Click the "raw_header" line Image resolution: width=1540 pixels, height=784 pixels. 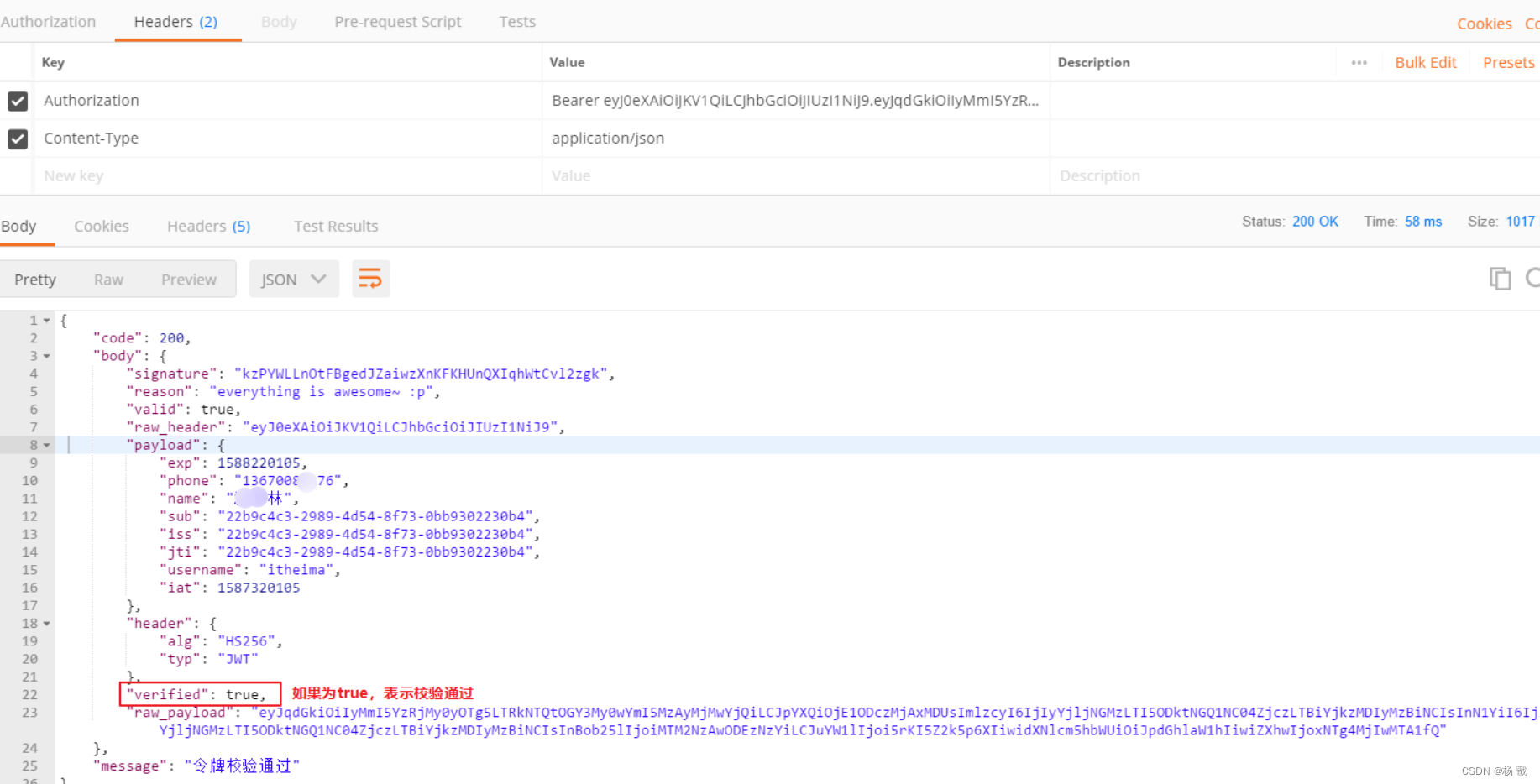(x=345, y=427)
